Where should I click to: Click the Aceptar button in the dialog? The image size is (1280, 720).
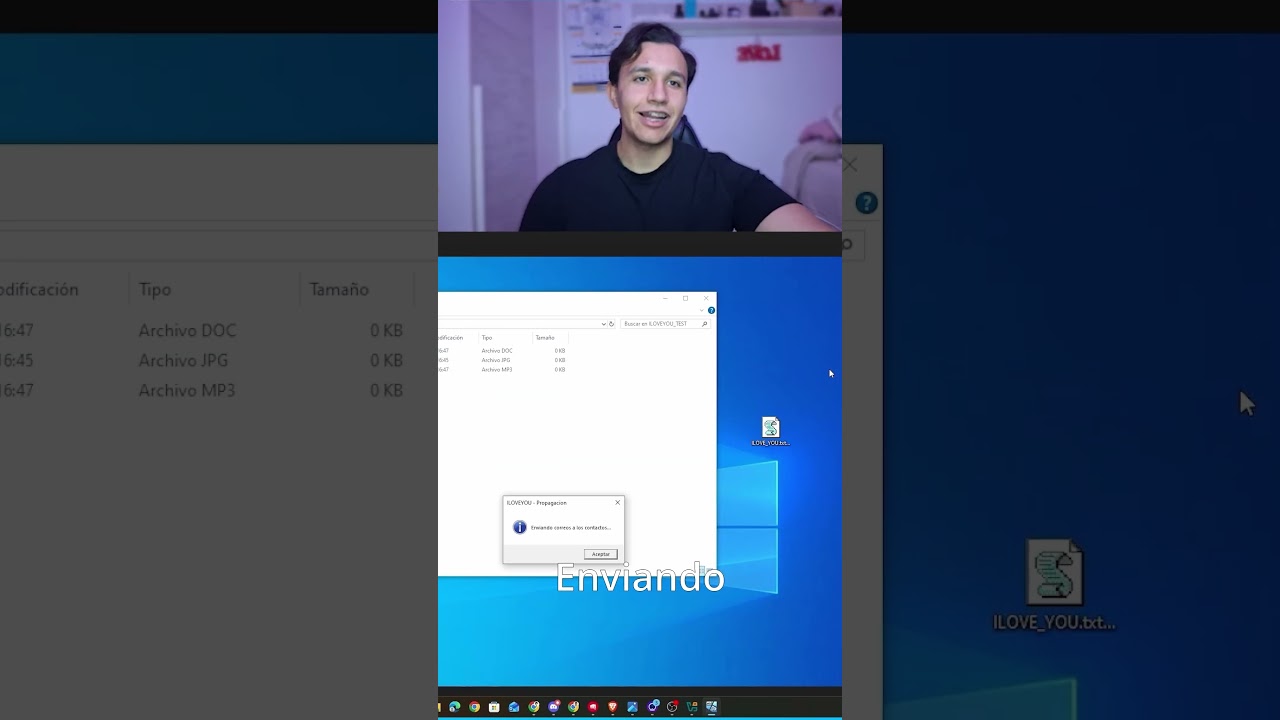click(600, 554)
